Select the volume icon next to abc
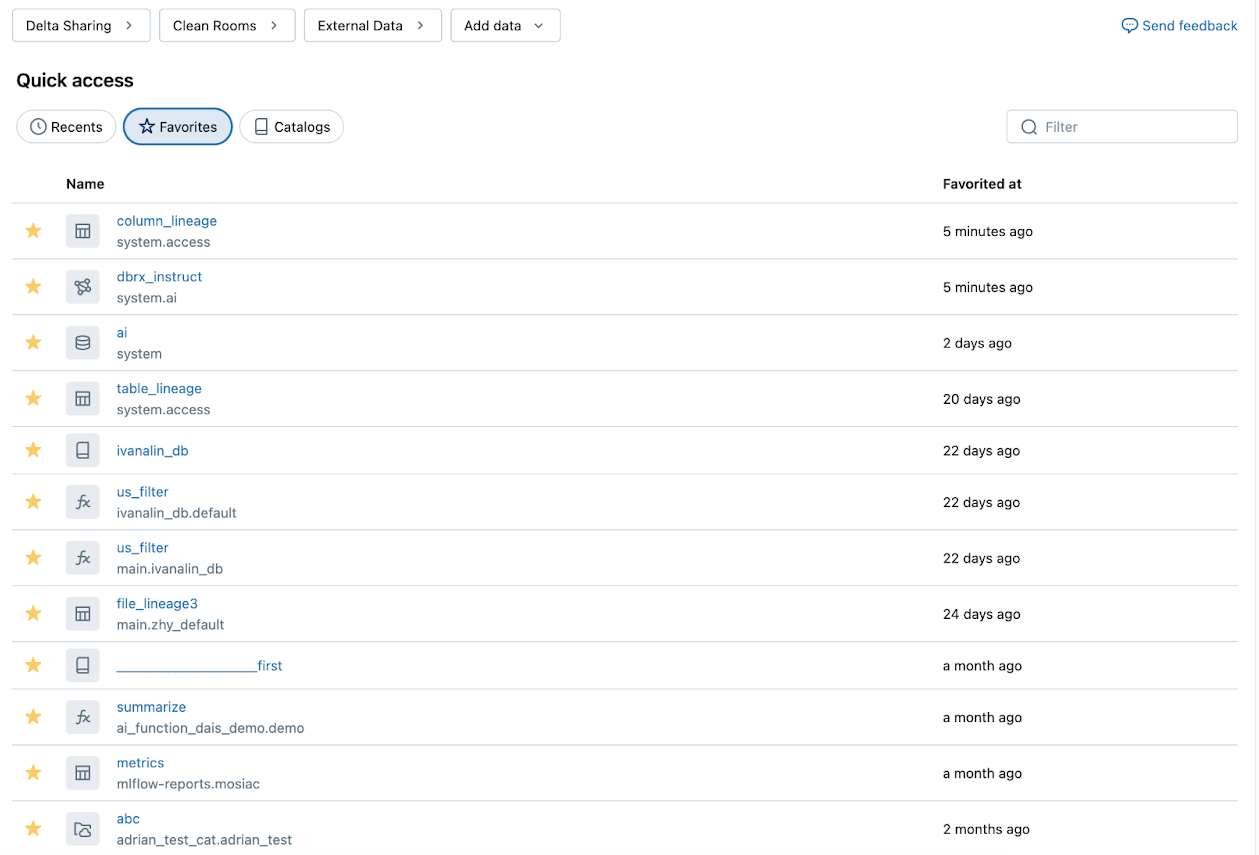The width and height of the screenshot is (1259, 855). 83,829
